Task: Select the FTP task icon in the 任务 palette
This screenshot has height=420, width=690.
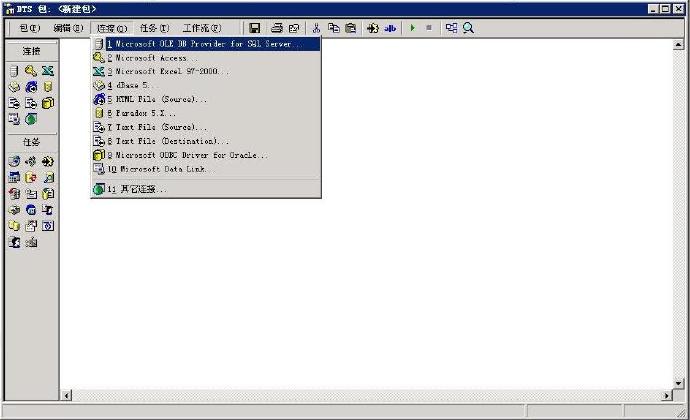Action: [14, 162]
